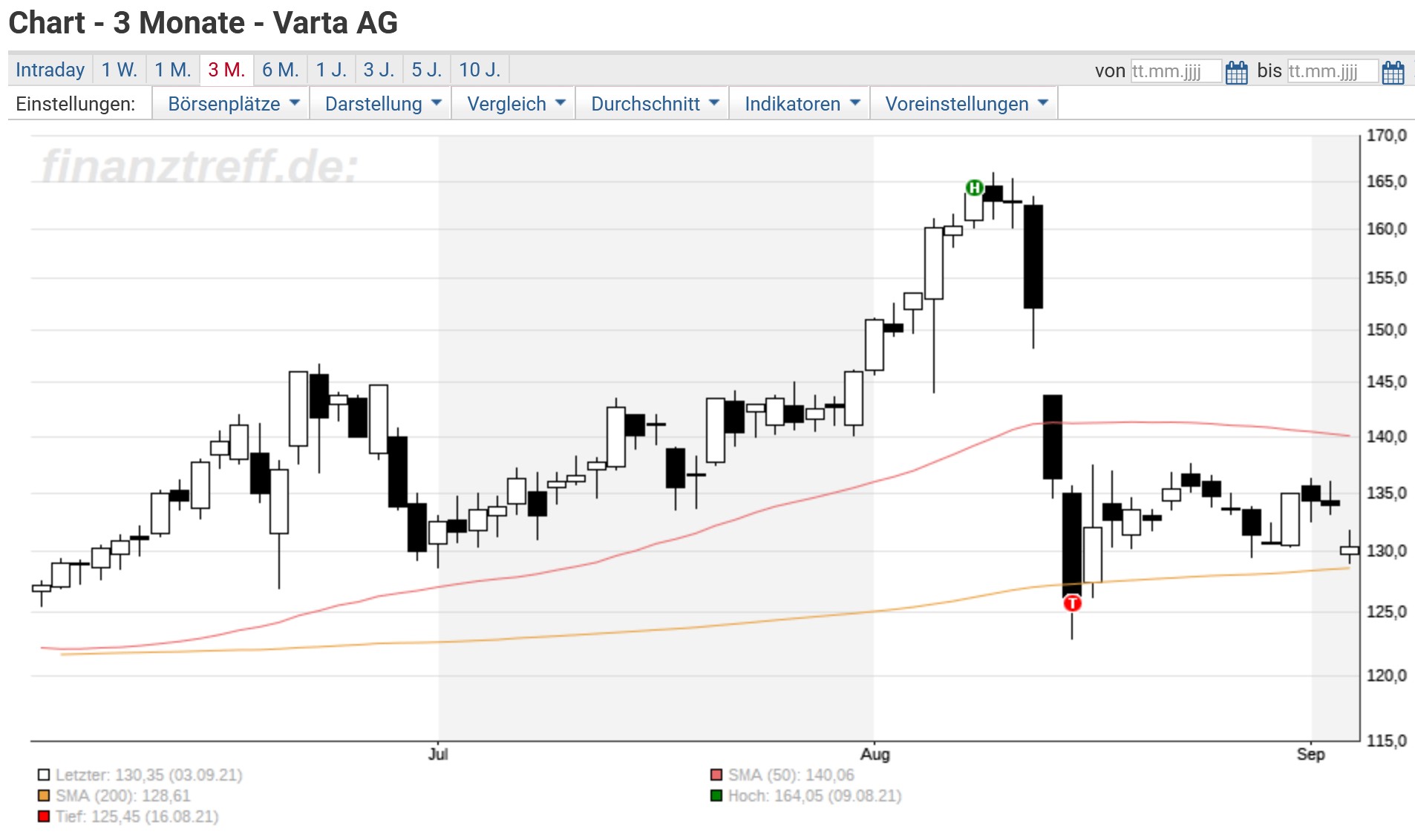The height and width of the screenshot is (840, 1415).
Task: Select the 6 M. time range tab
Action: pos(281,70)
